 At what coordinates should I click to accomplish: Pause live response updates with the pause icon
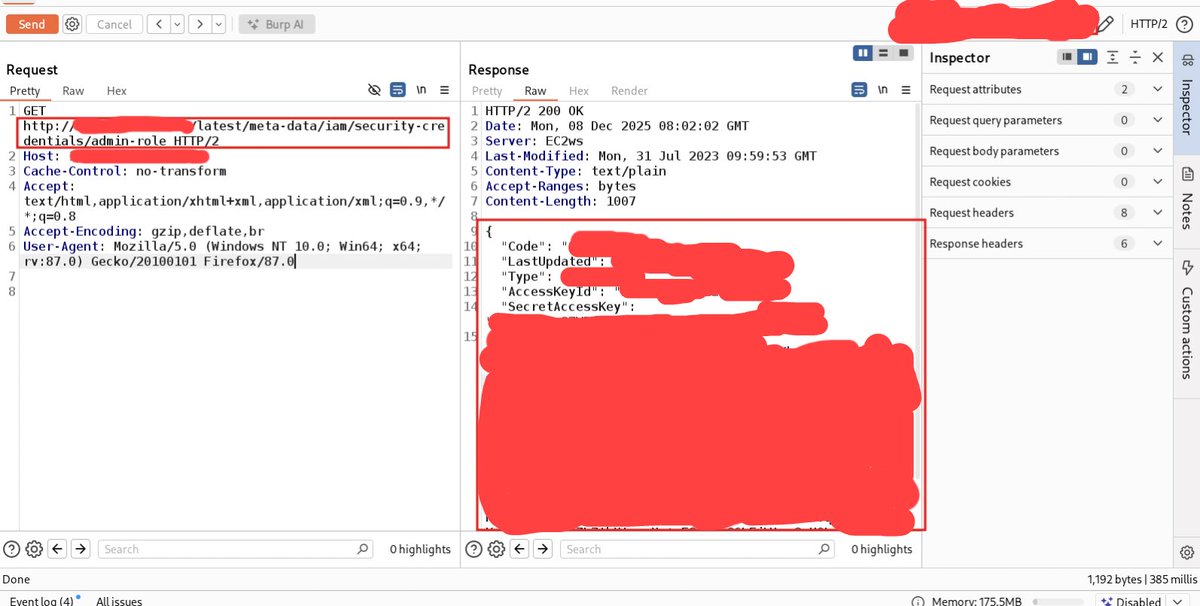point(862,52)
